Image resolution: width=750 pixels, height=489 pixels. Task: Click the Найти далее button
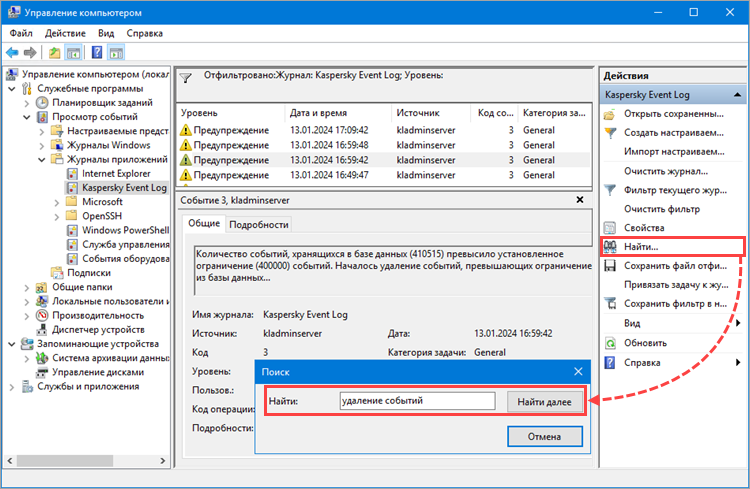[545, 402]
